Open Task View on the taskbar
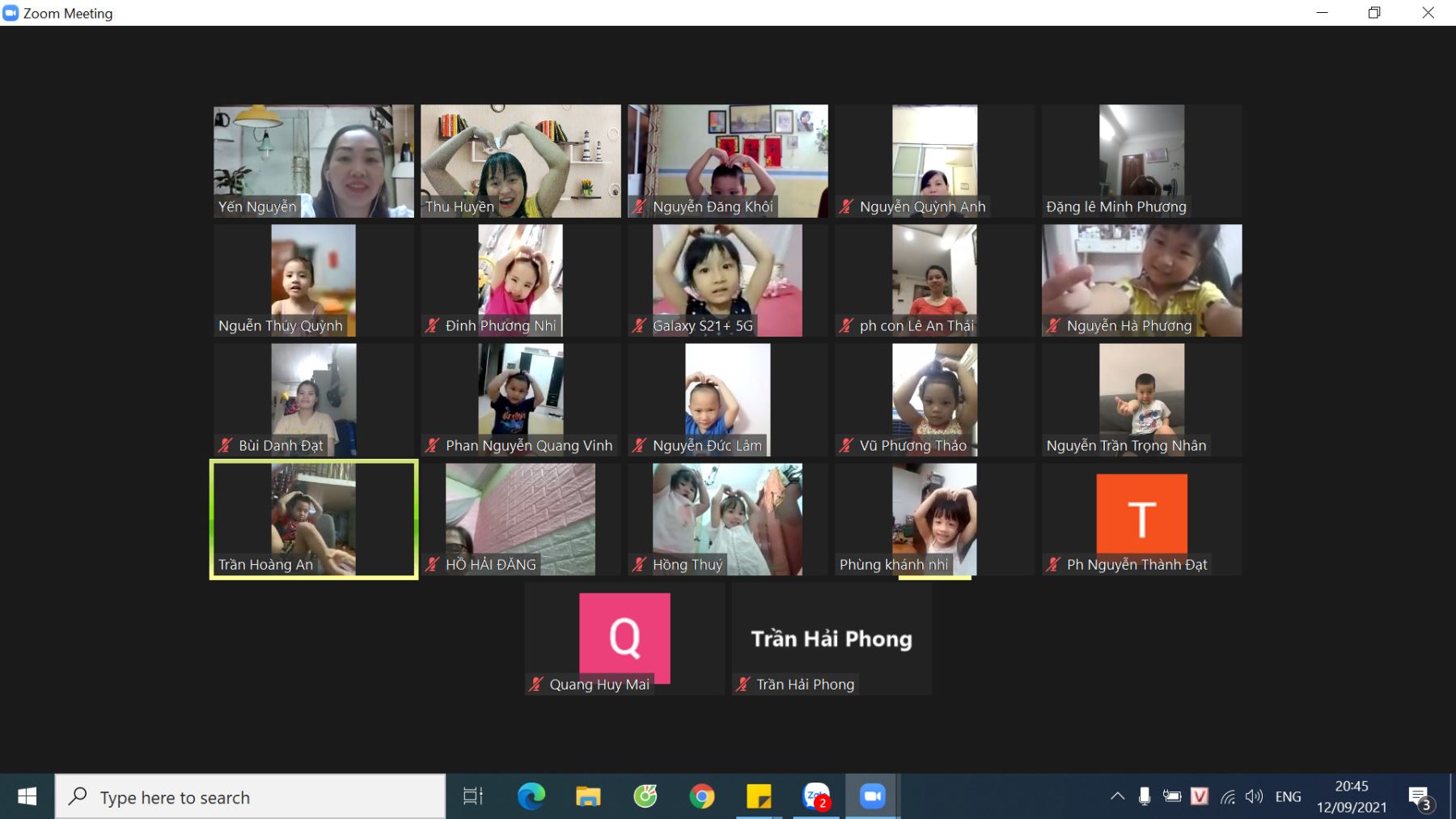 (472, 797)
